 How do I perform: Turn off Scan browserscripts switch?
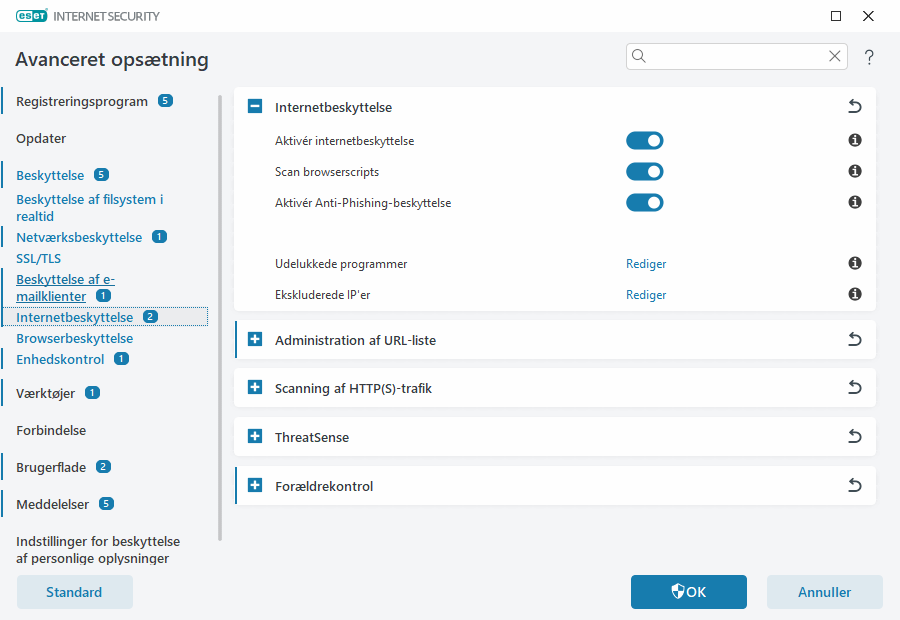[x=645, y=172]
